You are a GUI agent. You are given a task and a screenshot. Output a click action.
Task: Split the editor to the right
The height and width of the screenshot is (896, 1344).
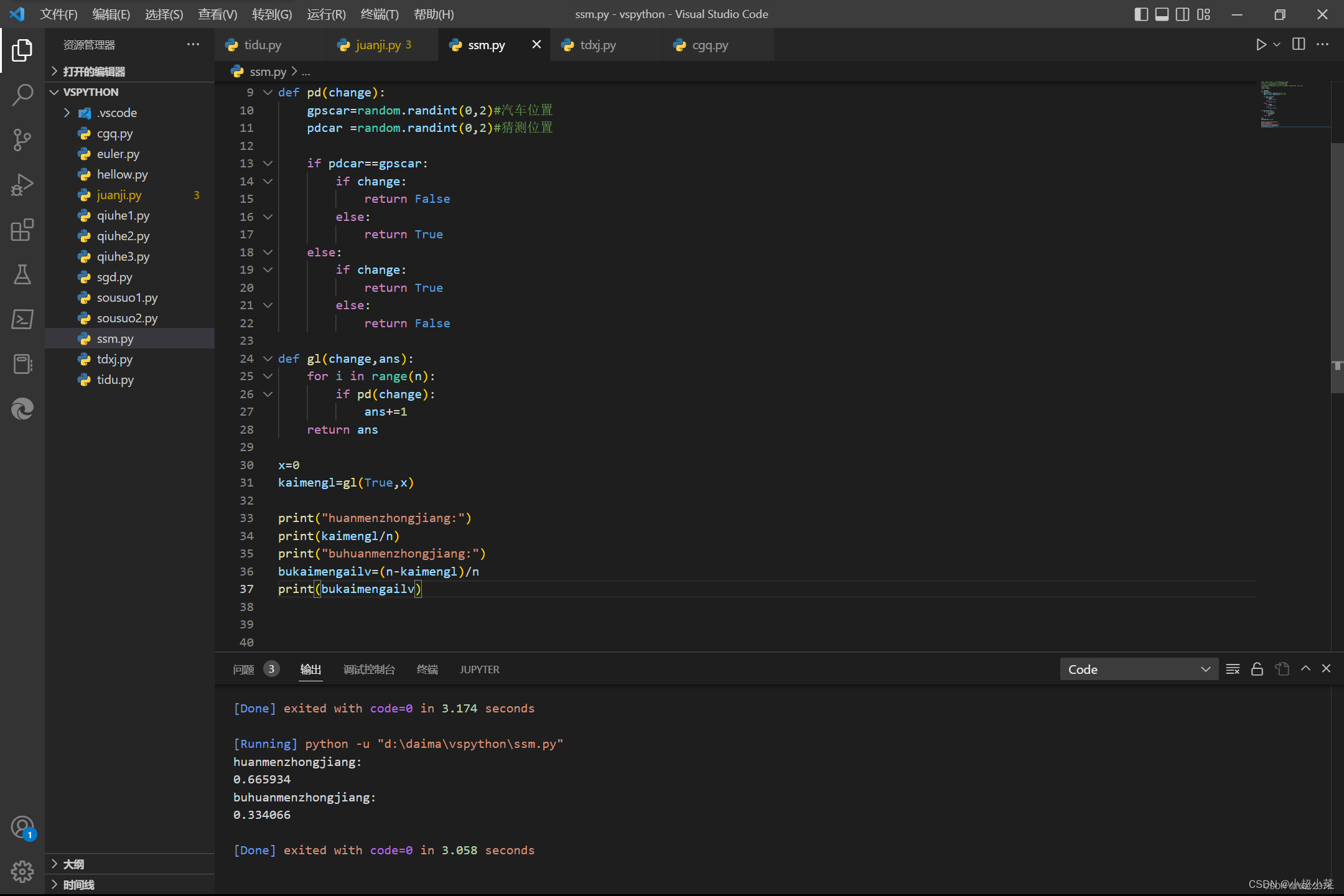point(1299,44)
